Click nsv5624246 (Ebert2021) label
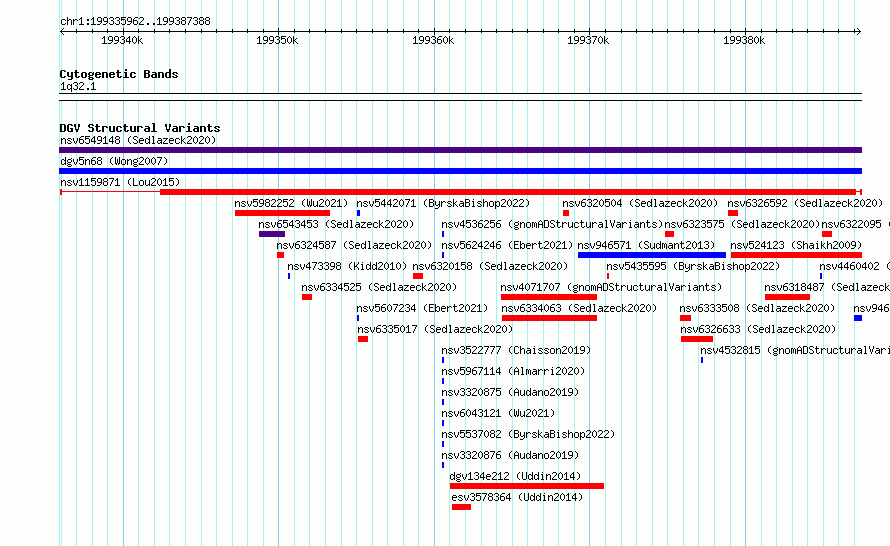 coord(507,245)
